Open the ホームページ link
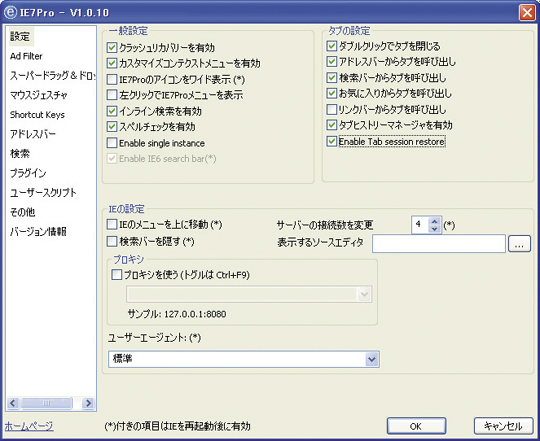Viewport: 540px width, 441px height. pyautogui.click(x=29, y=426)
